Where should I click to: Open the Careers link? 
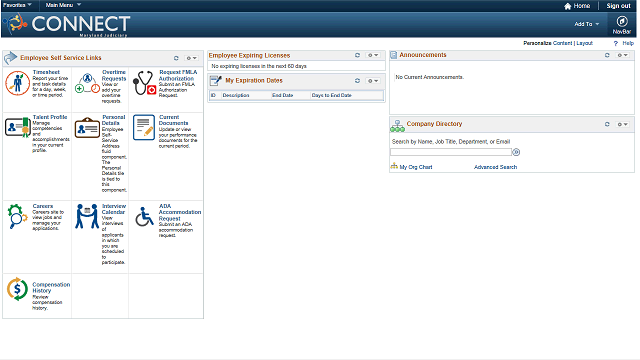click(43, 206)
